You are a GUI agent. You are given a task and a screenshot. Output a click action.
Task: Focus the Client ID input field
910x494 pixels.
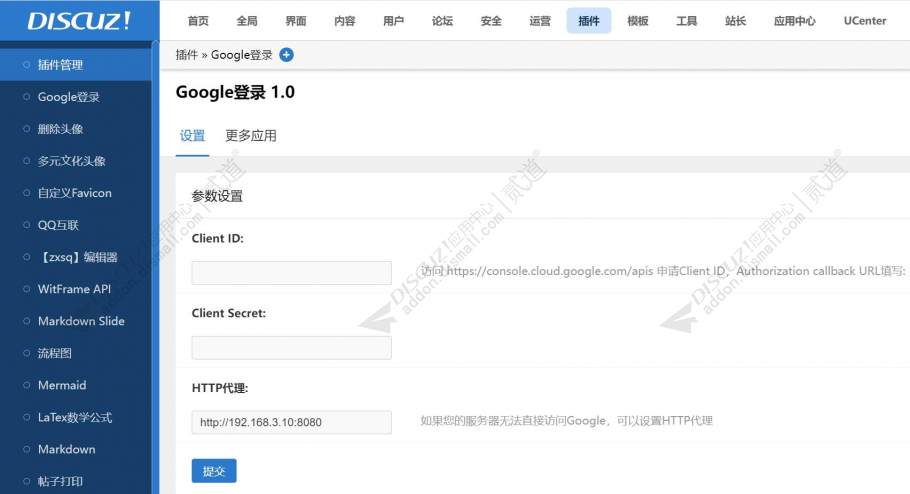[x=291, y=272]
